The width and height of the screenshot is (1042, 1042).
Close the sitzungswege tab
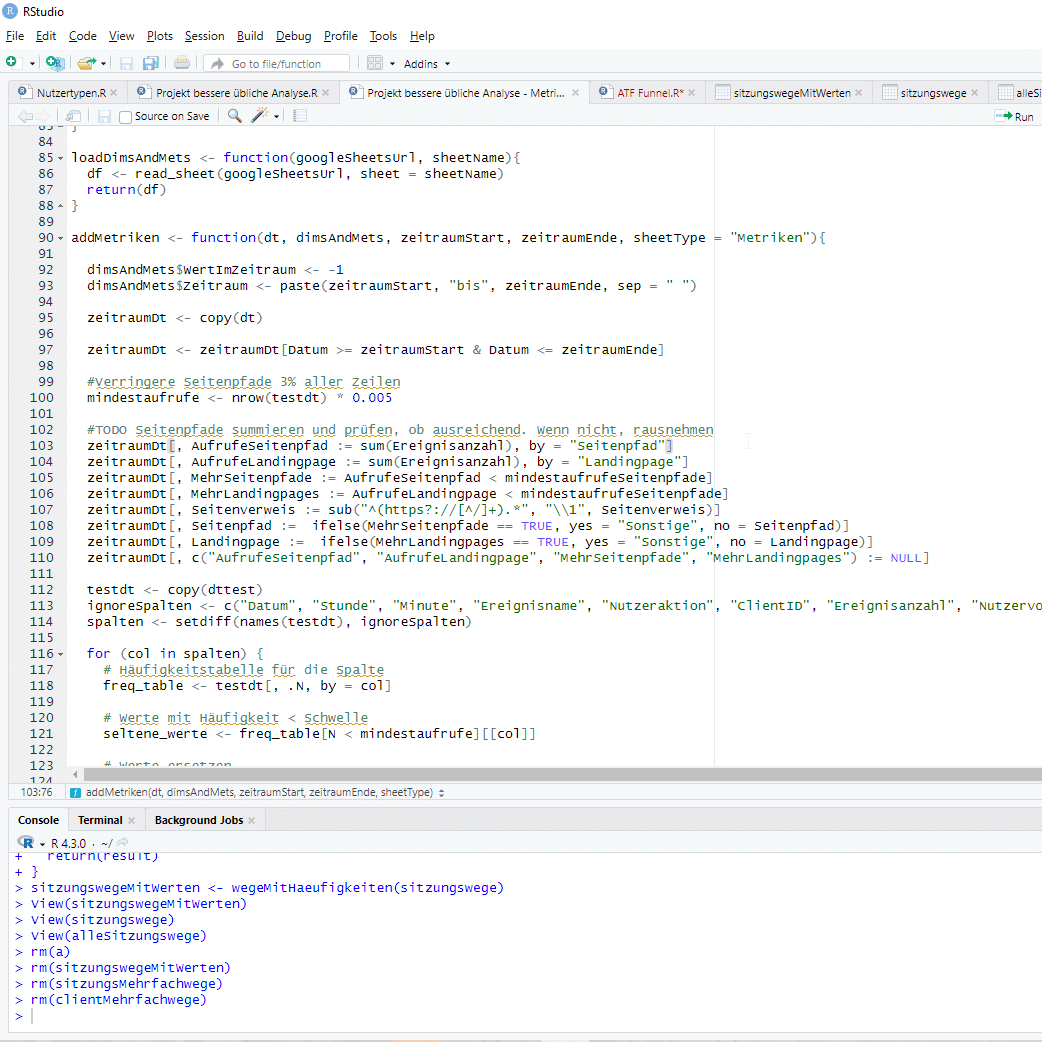point(974,93)
